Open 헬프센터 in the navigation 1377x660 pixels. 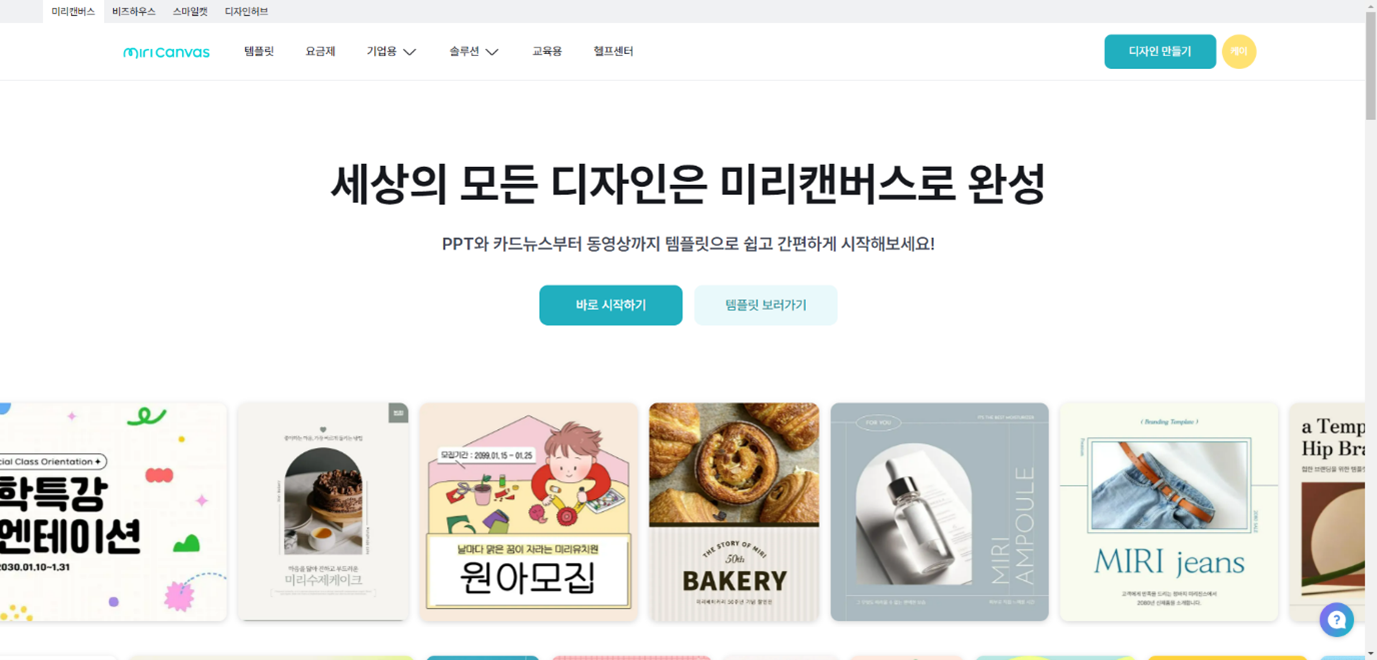[613, 52]
